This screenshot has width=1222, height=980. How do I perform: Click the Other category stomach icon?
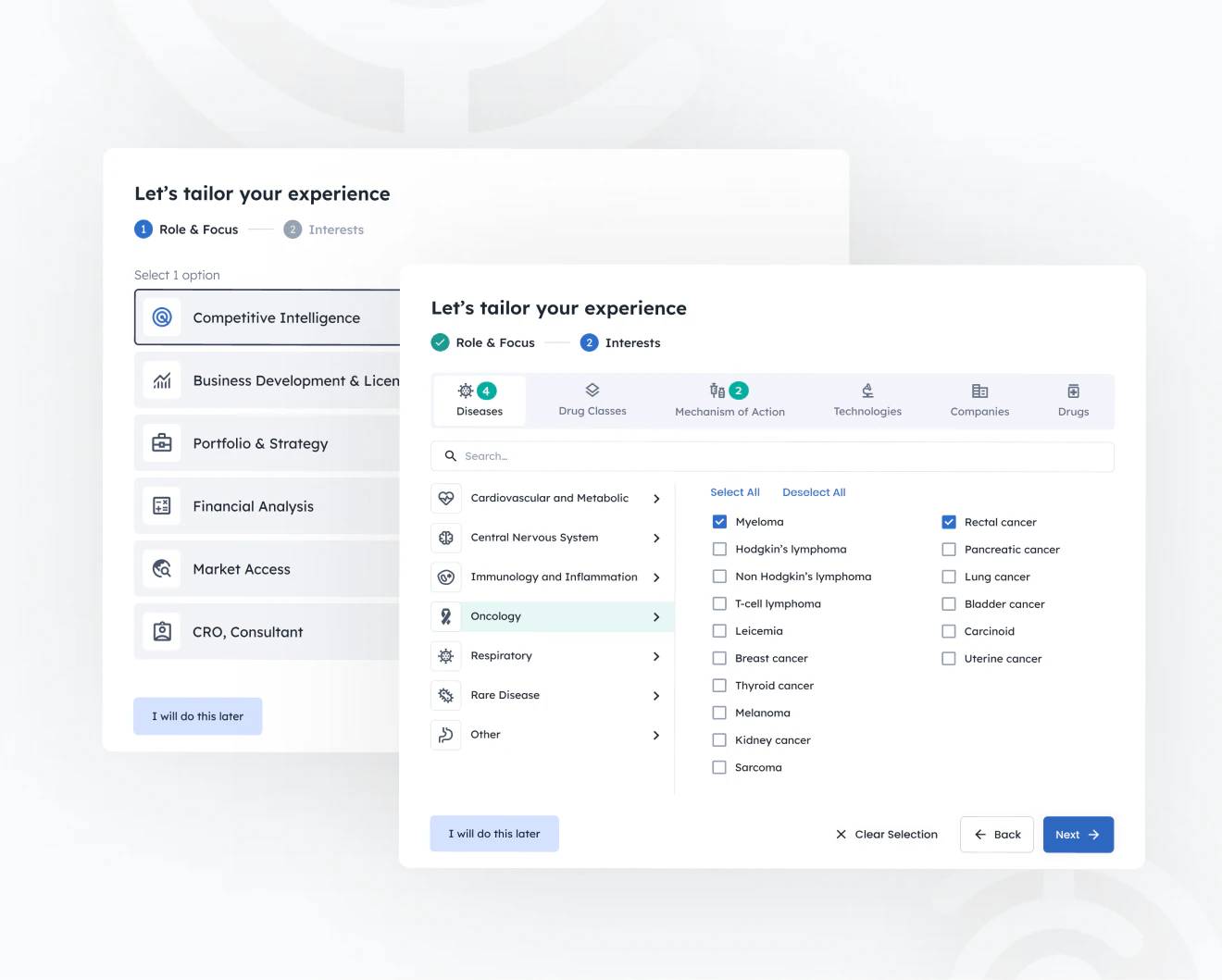[x=446, y=735]
